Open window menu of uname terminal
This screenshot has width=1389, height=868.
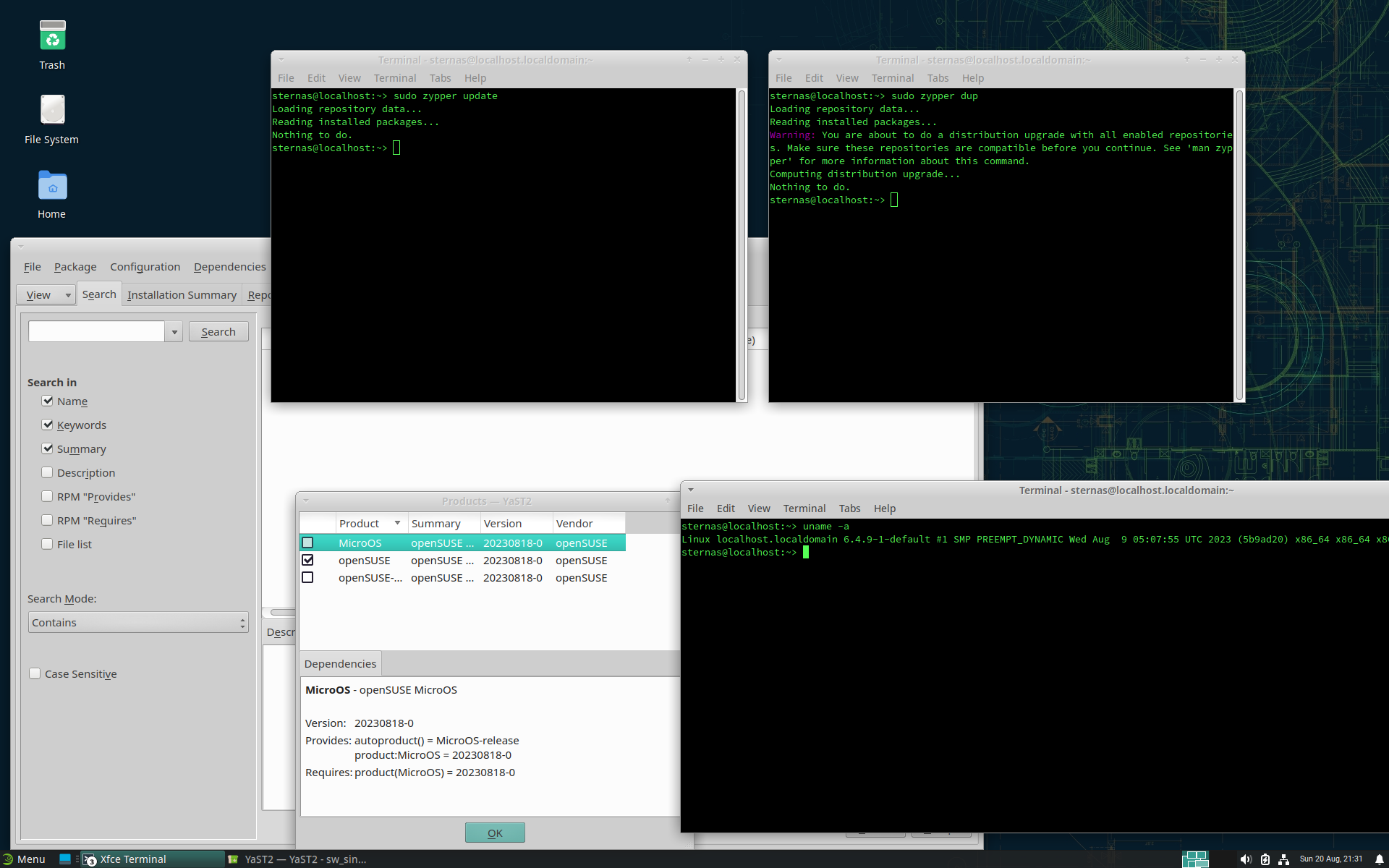click(x=691, y=490)
